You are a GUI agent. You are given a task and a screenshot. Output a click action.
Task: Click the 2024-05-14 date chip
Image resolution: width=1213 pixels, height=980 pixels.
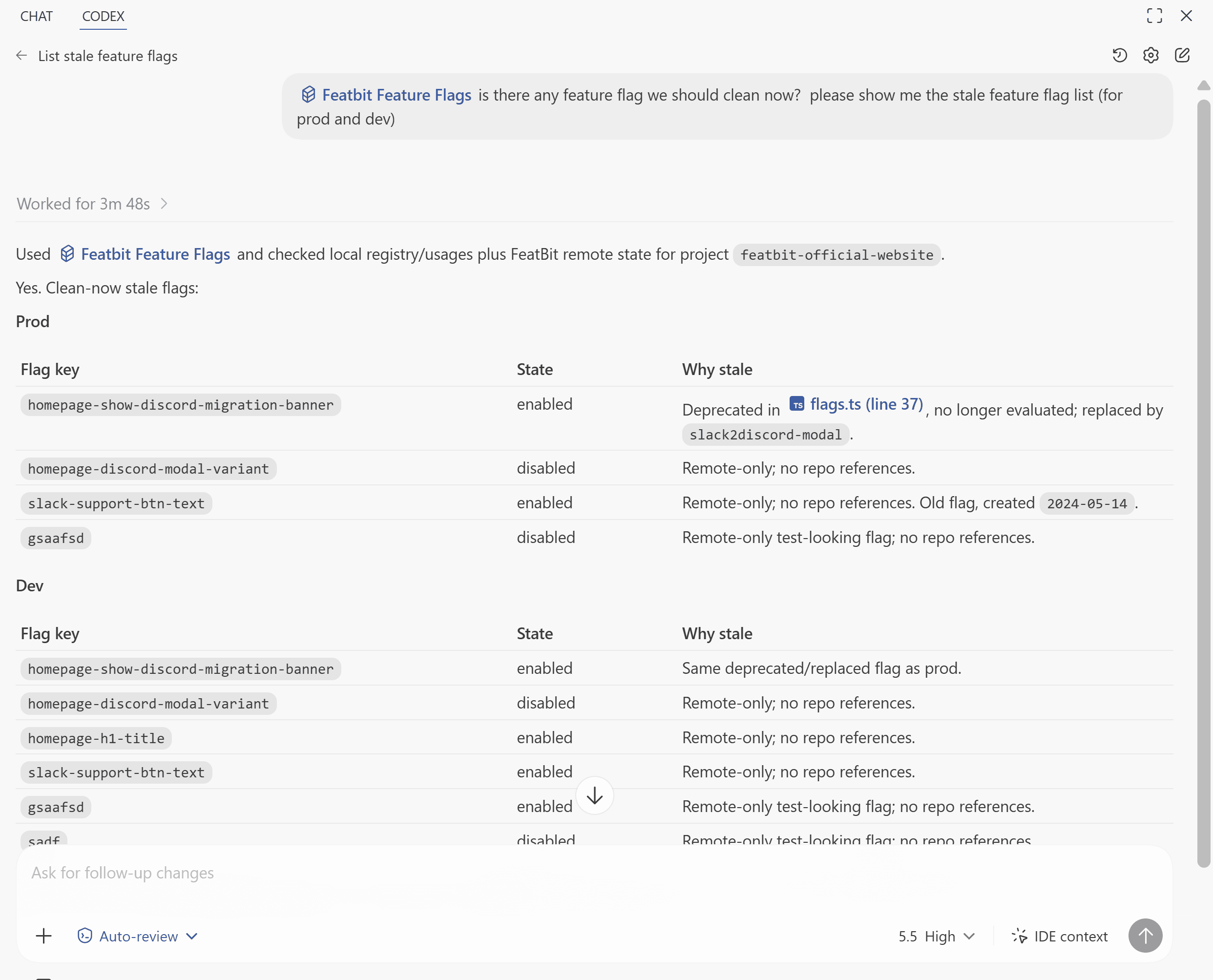(1087, 503)
